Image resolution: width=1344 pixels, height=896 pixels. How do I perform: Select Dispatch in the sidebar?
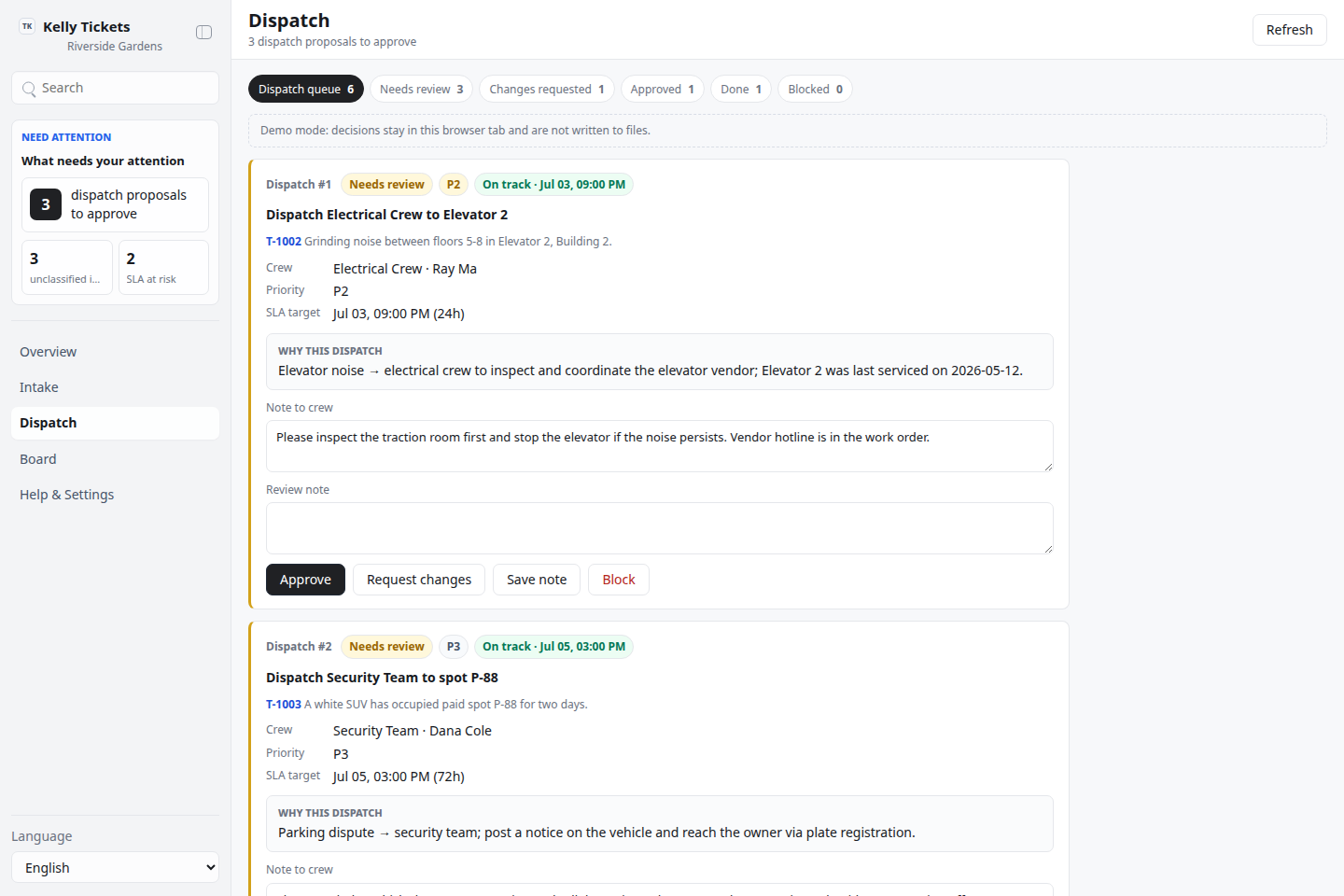coord(115,423)
